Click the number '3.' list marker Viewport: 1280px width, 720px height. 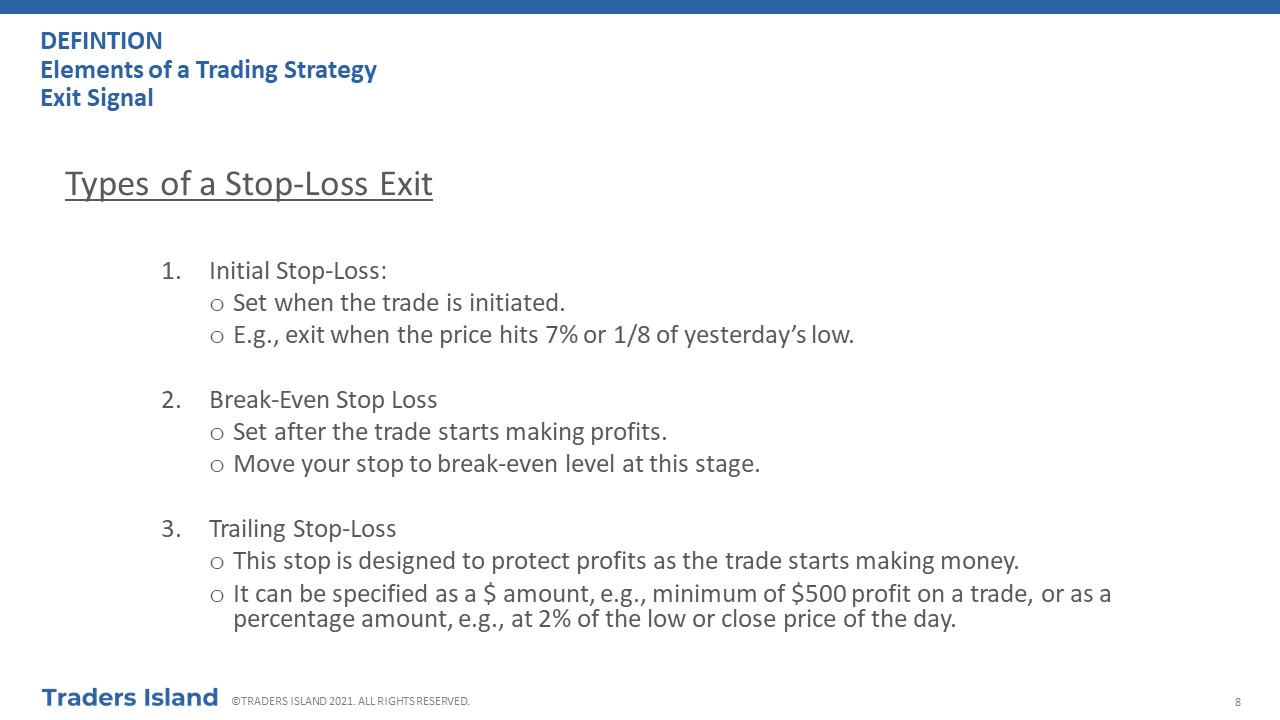click(x=172, y=529)
